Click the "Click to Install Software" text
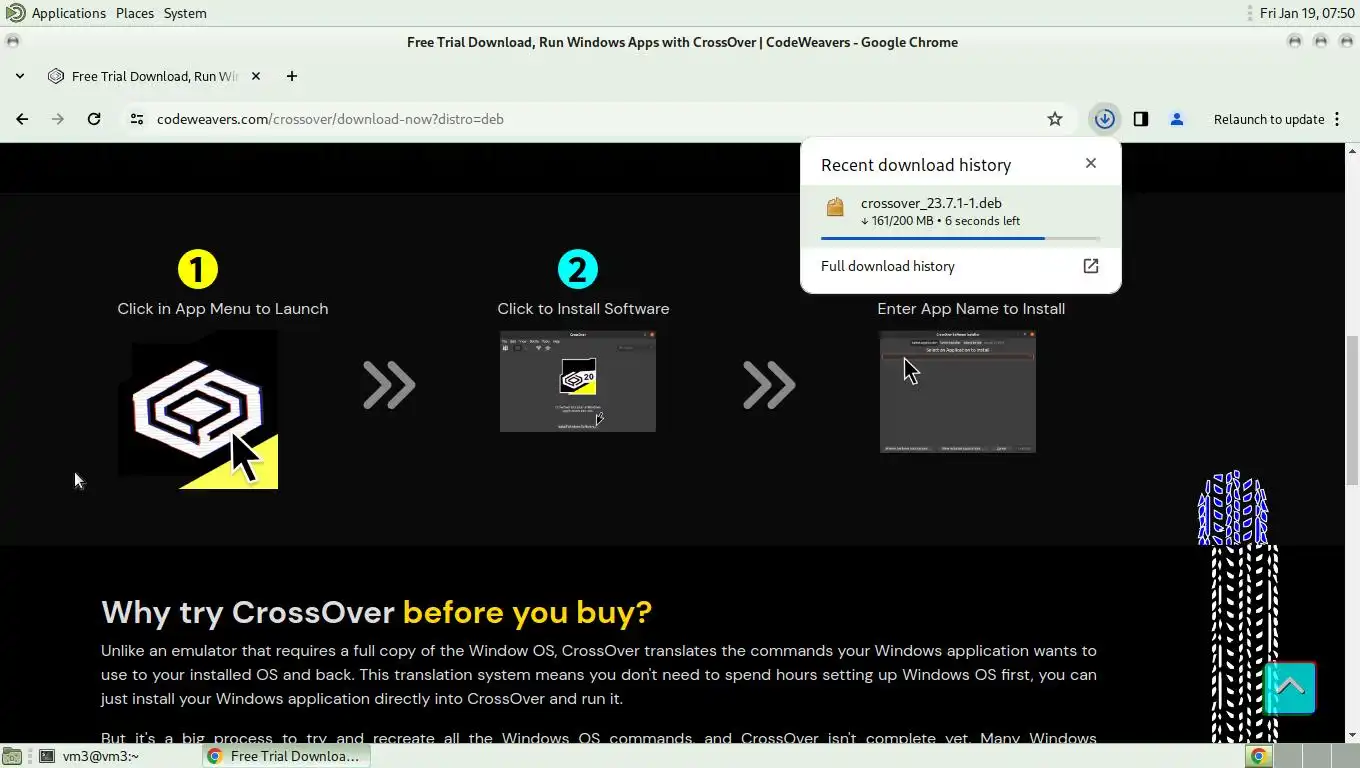Image resolution: width=1360 pixels, height=768 pixels. coord(583,308)
